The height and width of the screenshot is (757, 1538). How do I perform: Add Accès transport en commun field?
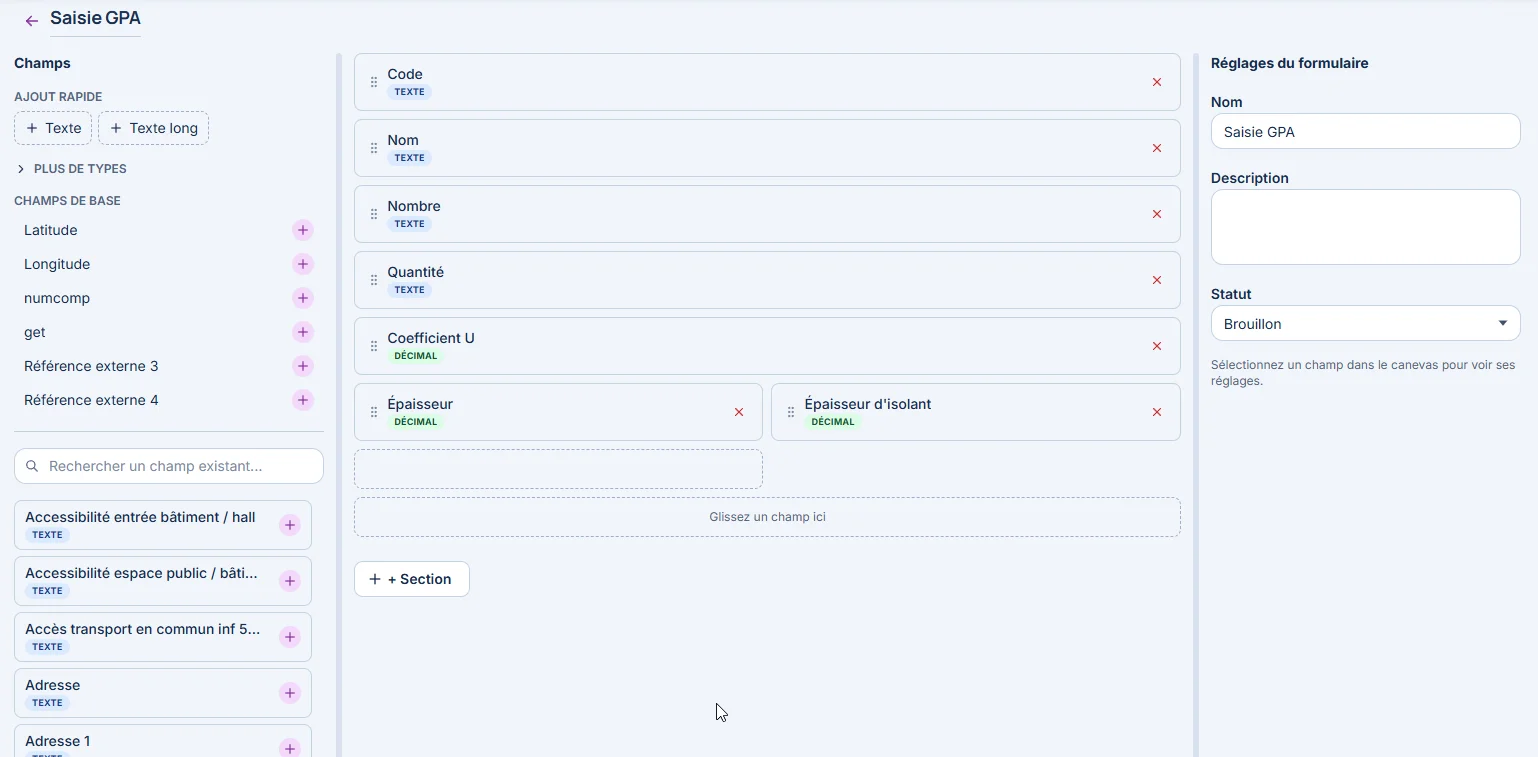pyautogui.click(x=290, y=637)
